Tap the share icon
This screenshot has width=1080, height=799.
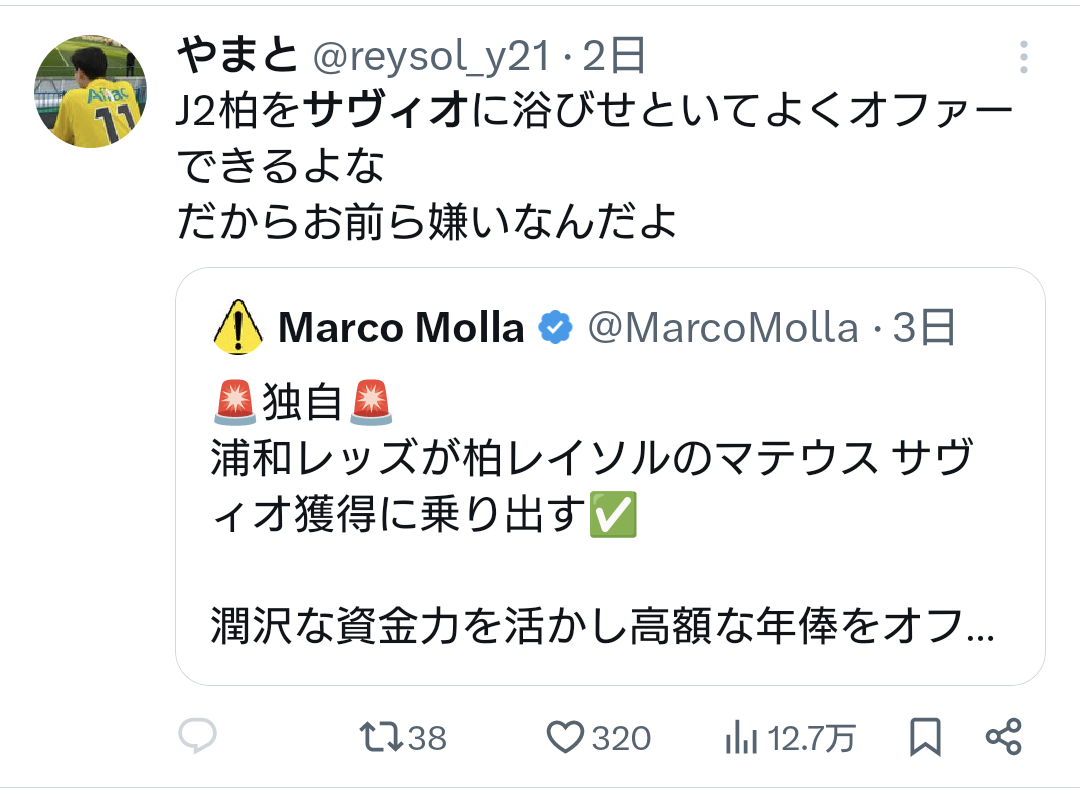click(x=1003, y=738)
